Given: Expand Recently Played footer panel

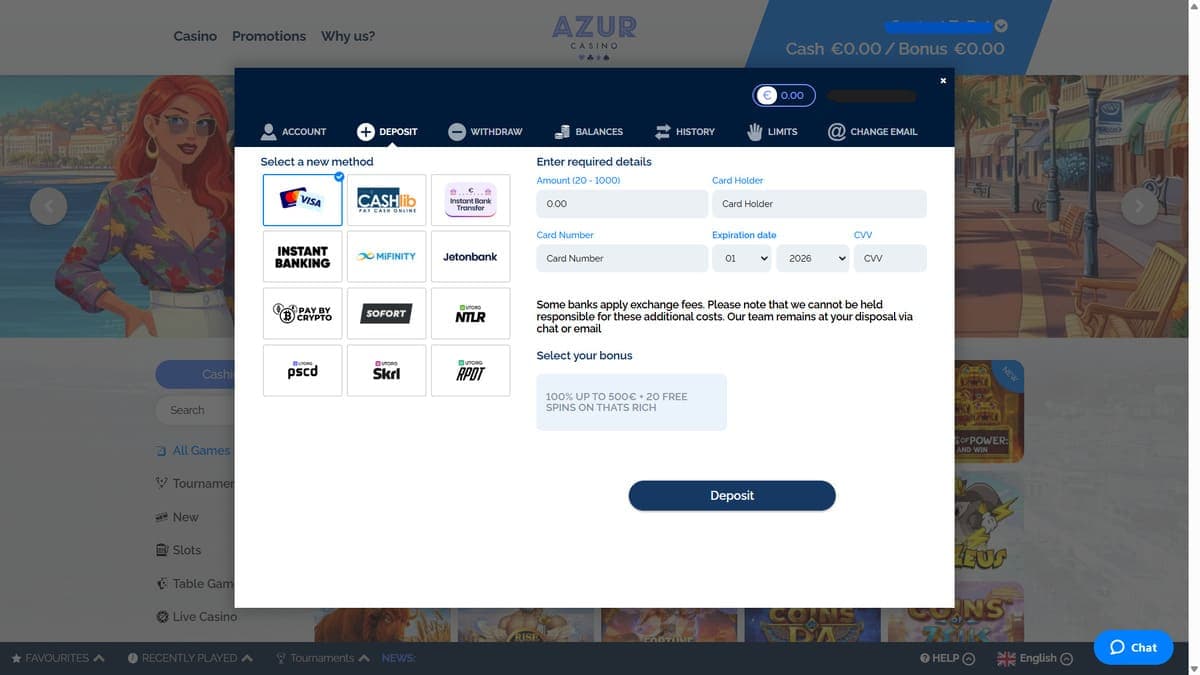Looking at the screenshot, I should (190, 658).
